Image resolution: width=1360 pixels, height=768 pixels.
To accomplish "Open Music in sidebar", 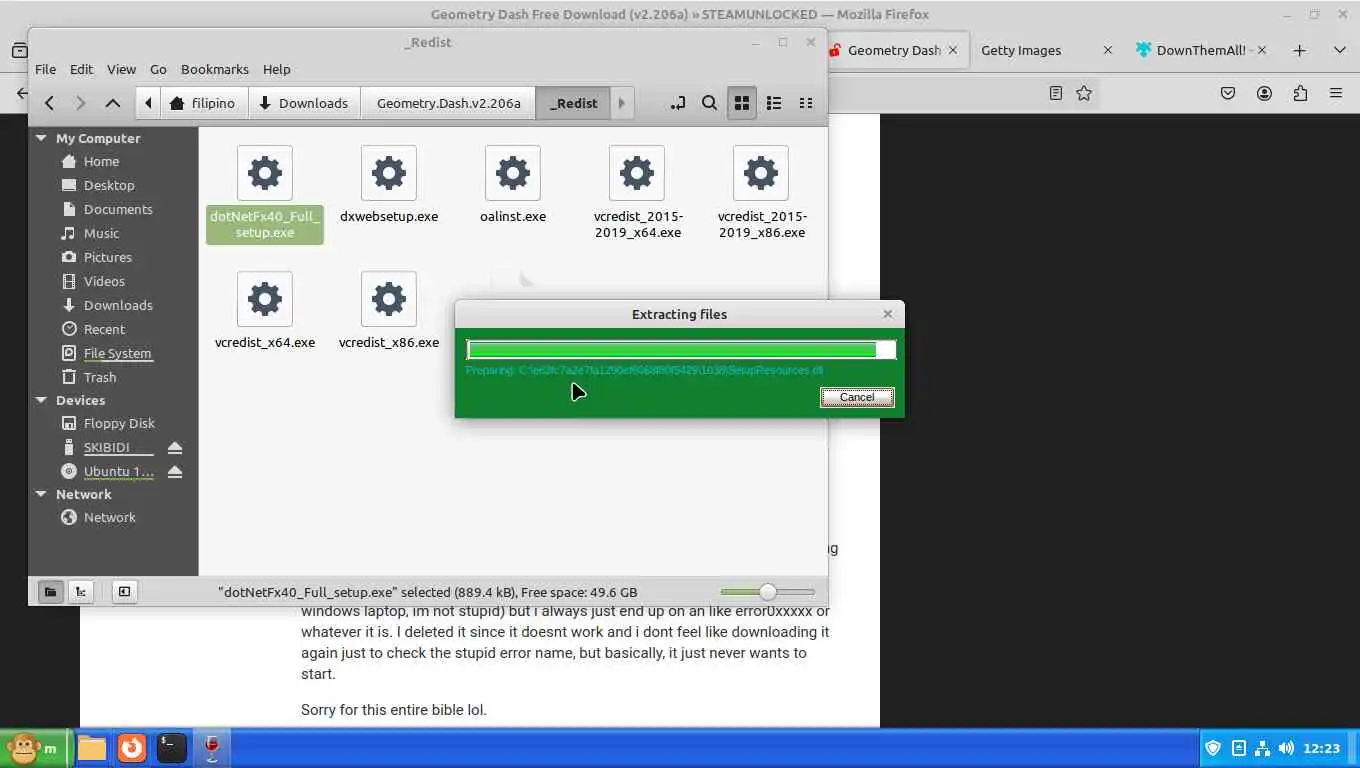I will (x=101, y=233).
